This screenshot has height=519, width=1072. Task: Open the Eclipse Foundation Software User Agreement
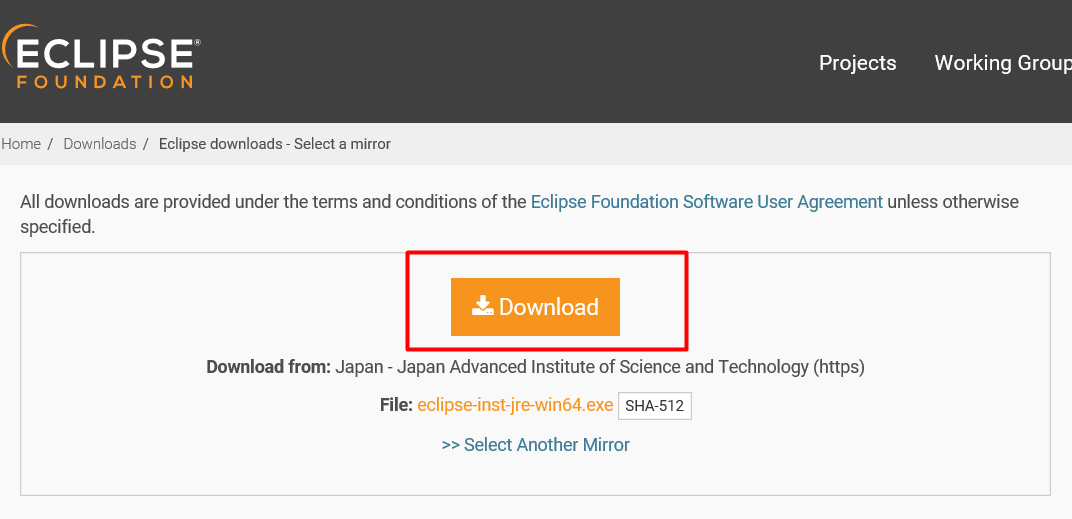tap(706, 202)
